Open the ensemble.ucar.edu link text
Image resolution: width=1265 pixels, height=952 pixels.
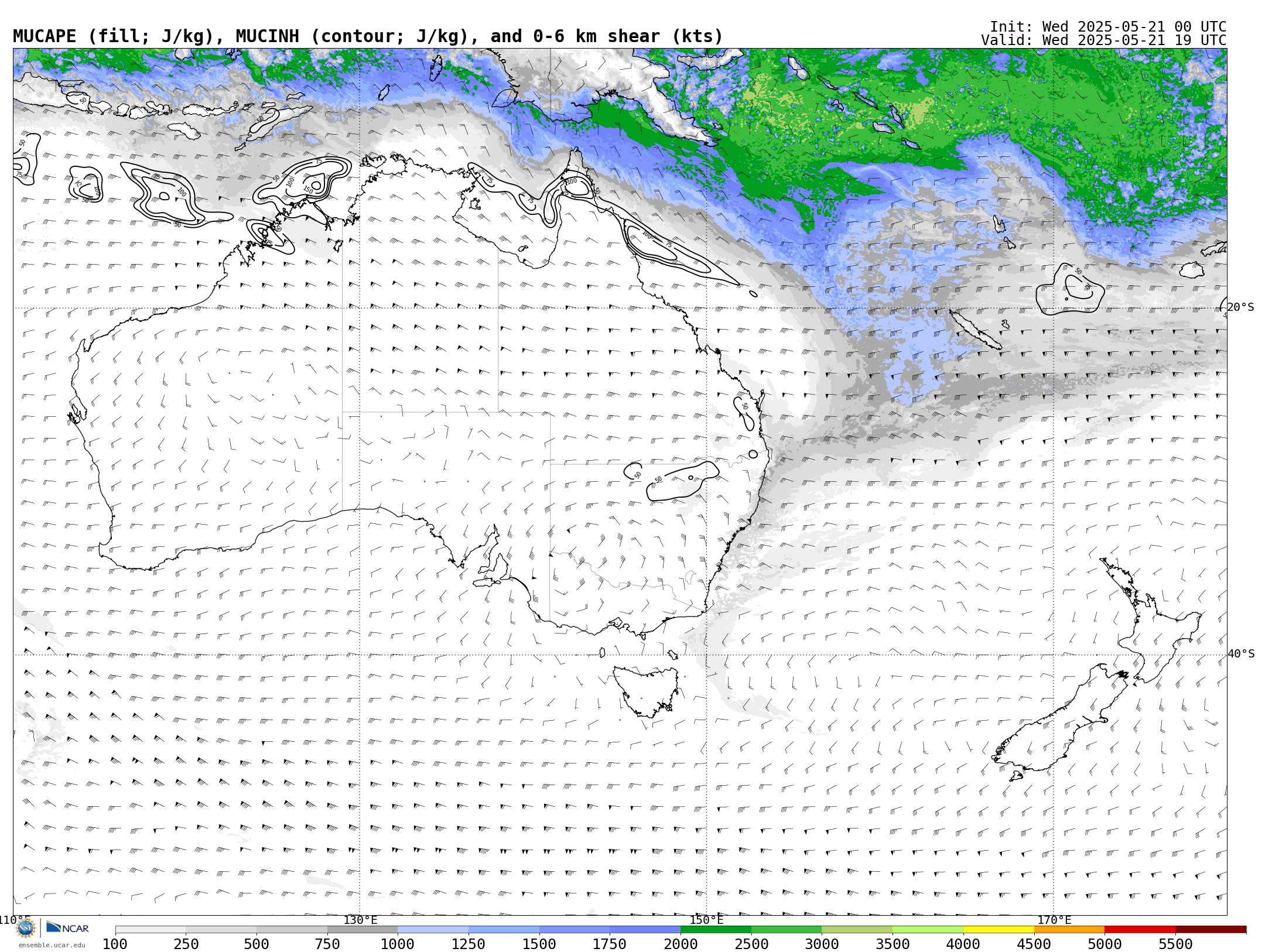pos(52,945)
